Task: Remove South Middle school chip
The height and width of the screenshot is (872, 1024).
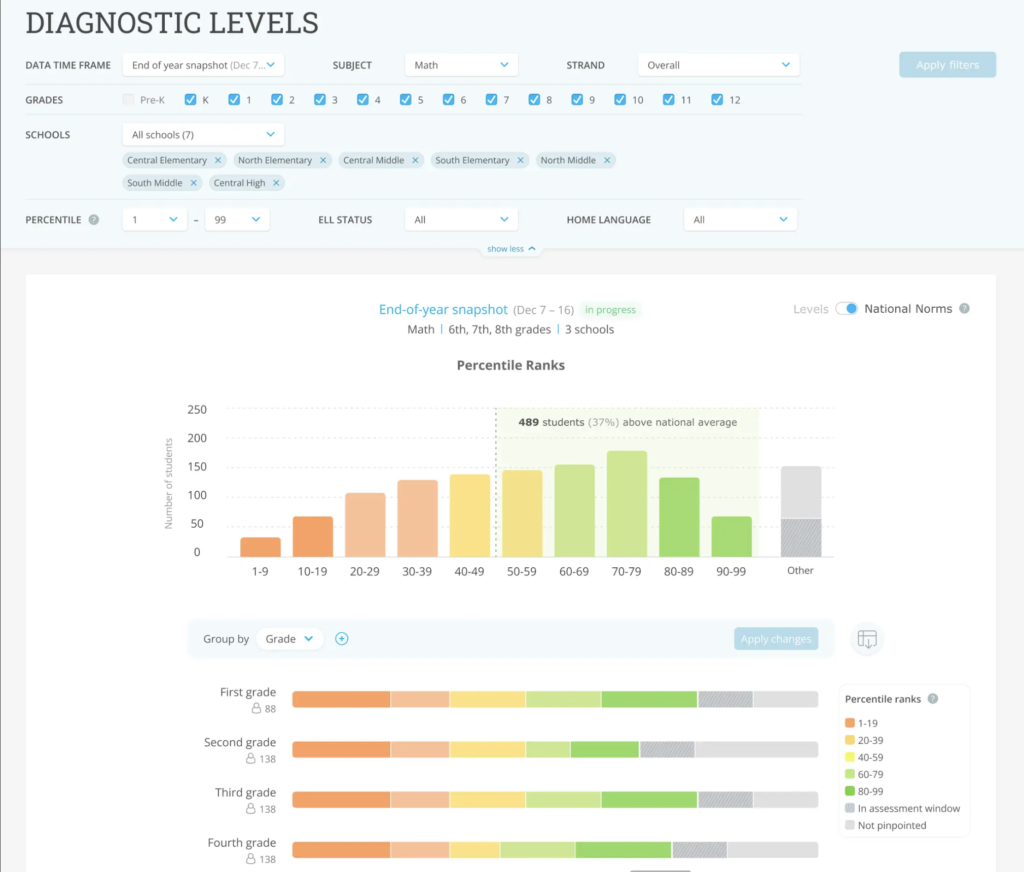Action: (x=193, y=183)
